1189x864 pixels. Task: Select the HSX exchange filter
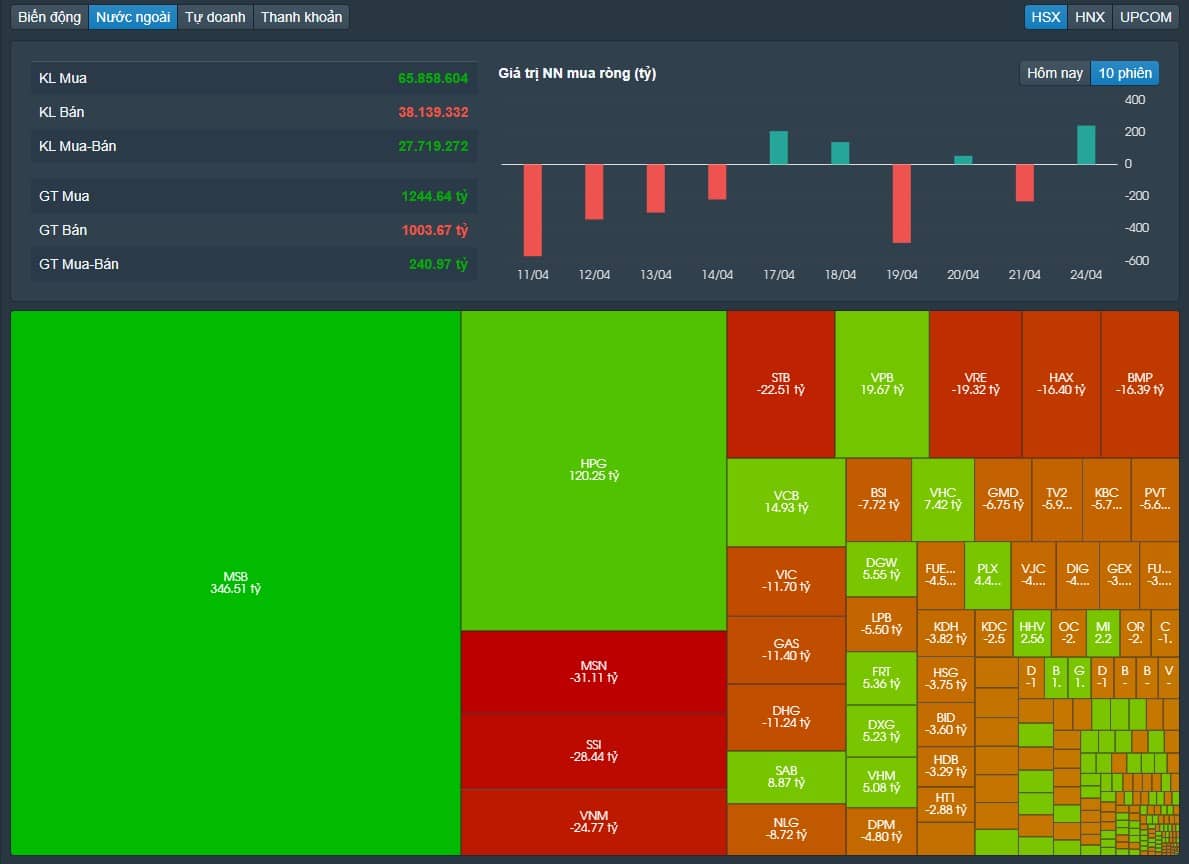click(1046, 17)
